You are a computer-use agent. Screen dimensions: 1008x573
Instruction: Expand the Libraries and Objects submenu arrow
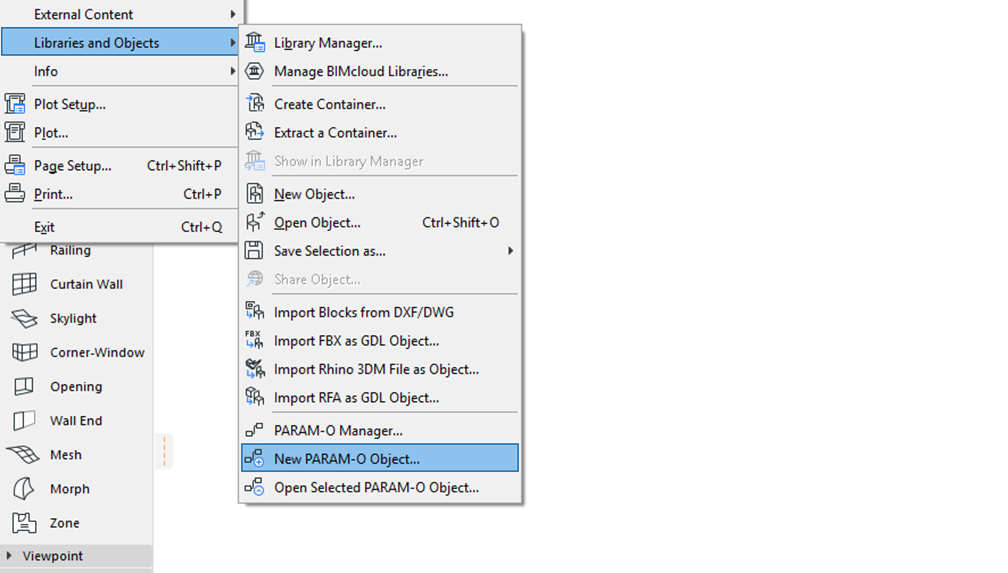tap(232, 42)
